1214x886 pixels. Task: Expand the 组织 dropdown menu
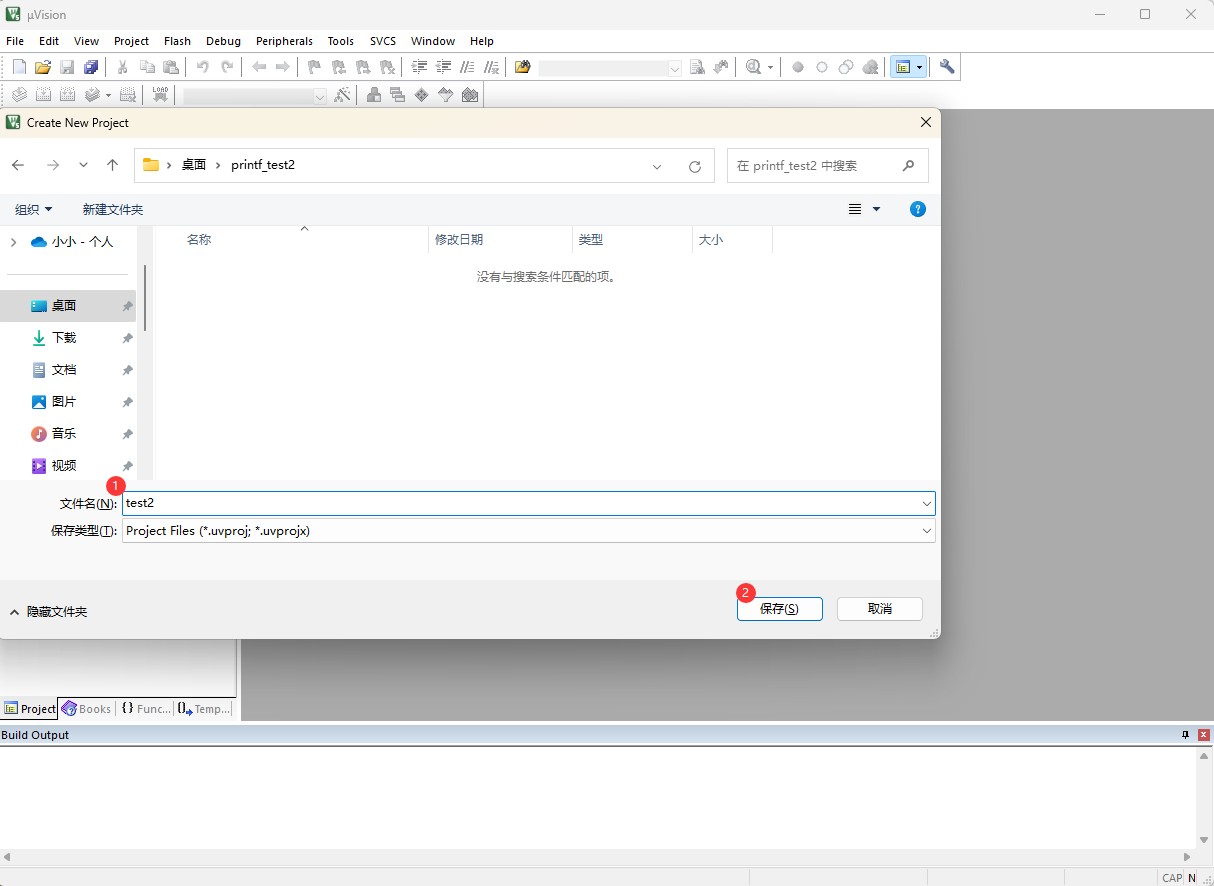pos(33,209)
